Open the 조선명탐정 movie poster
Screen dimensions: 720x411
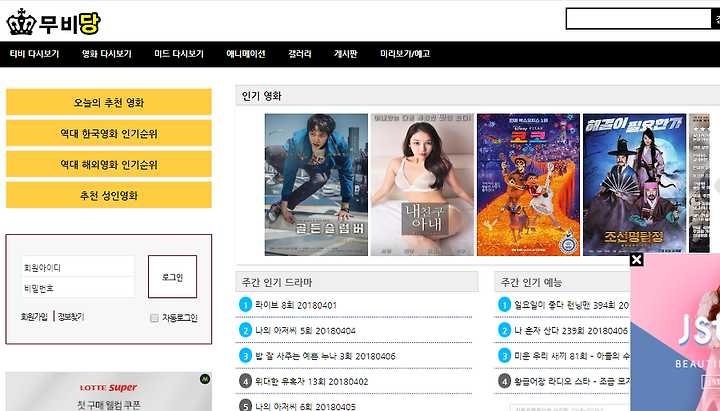pyautogui.click(x=635, y=185)
